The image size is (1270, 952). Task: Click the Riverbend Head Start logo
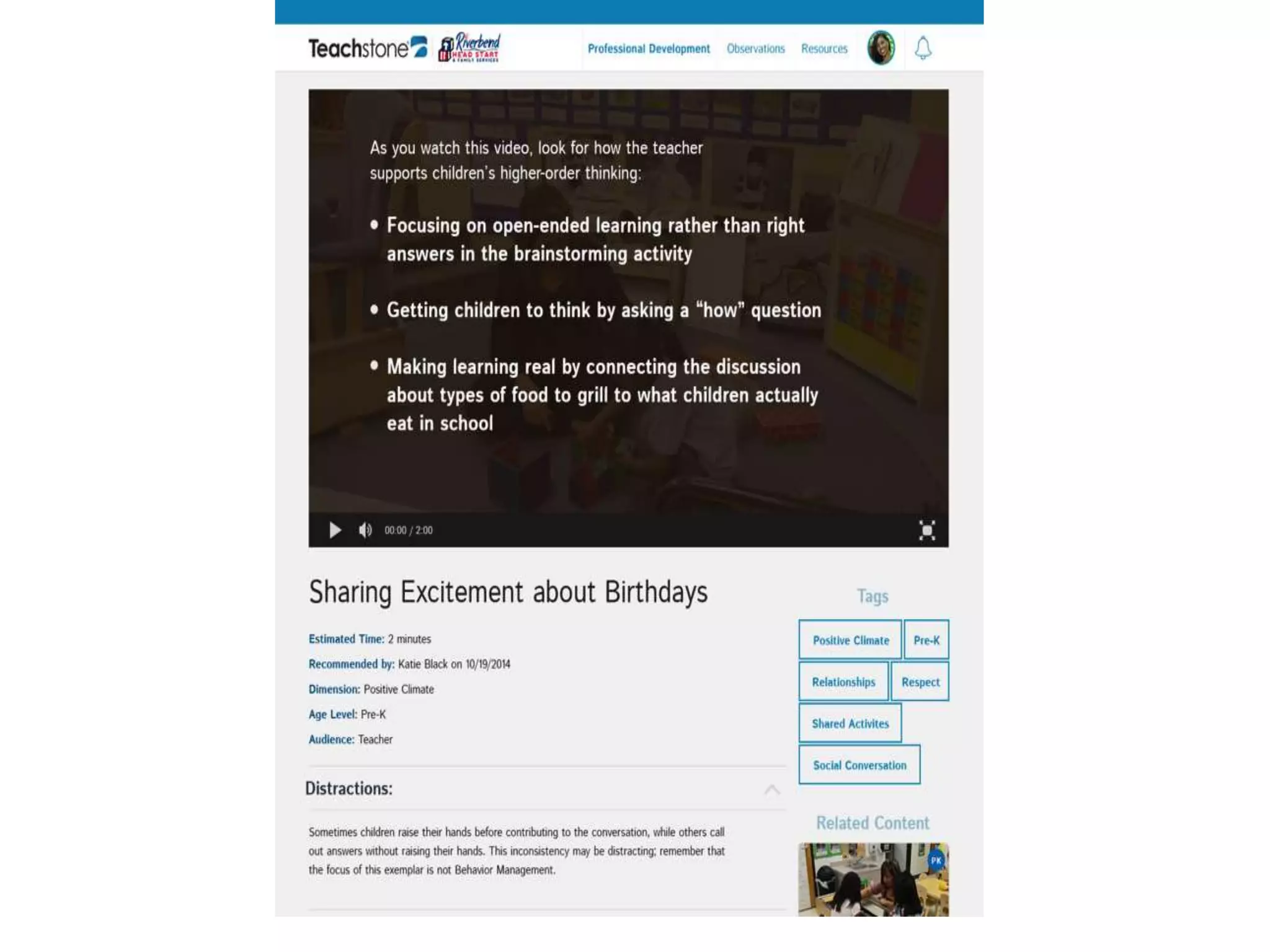(469, 48)
